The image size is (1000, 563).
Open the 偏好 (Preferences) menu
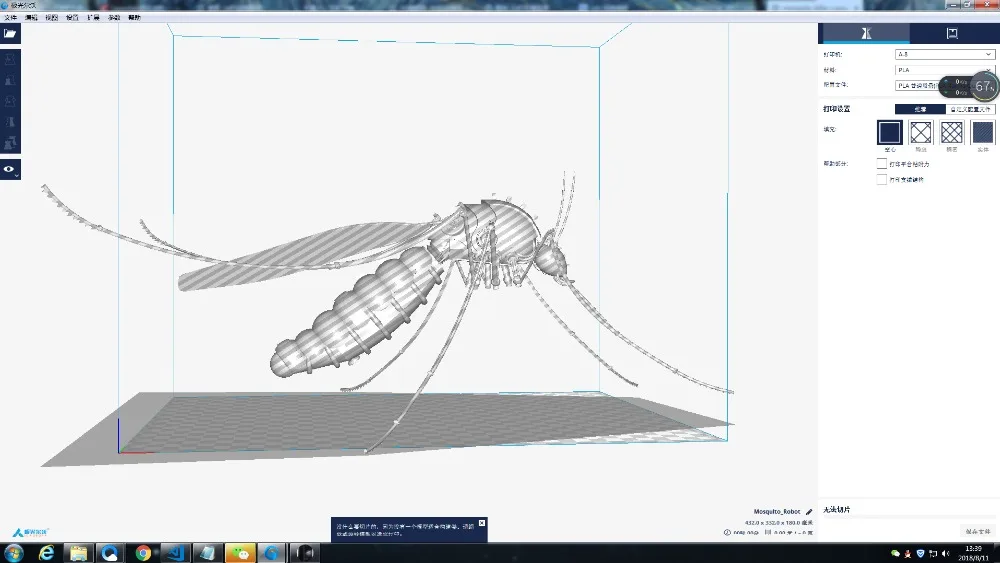click(x=114, y=18)
